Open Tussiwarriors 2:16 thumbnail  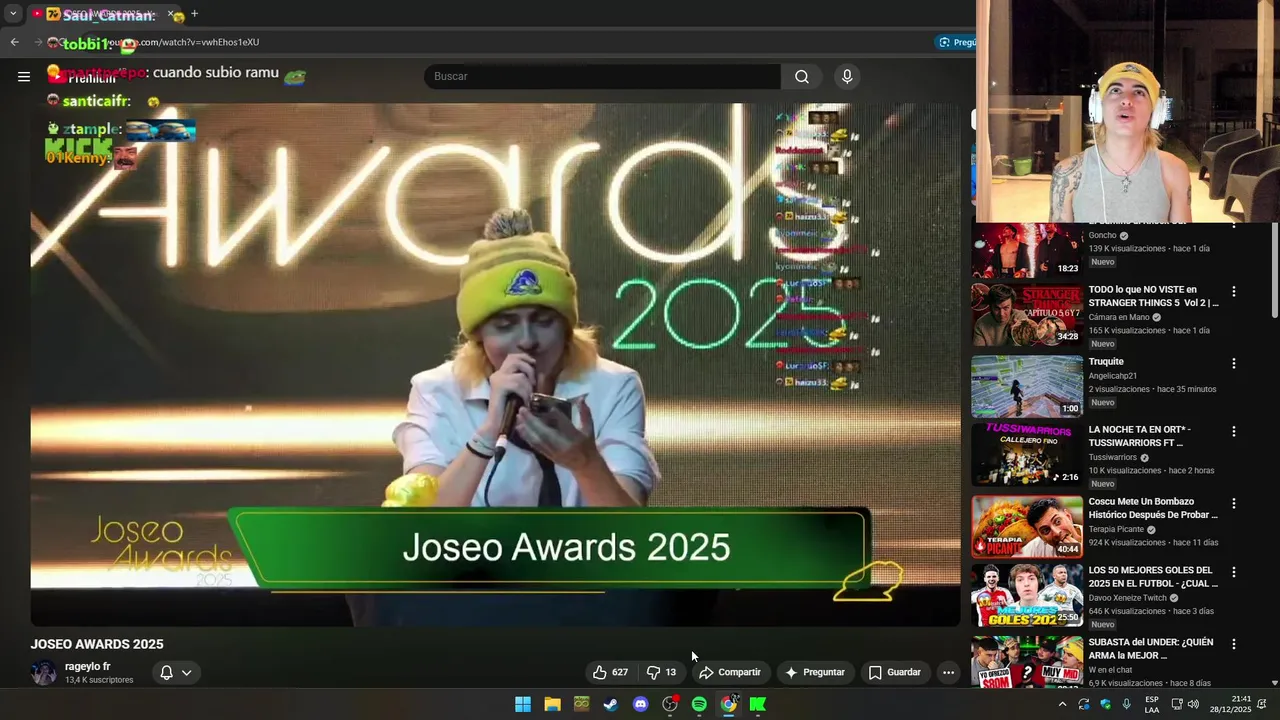click(1027, 455)
